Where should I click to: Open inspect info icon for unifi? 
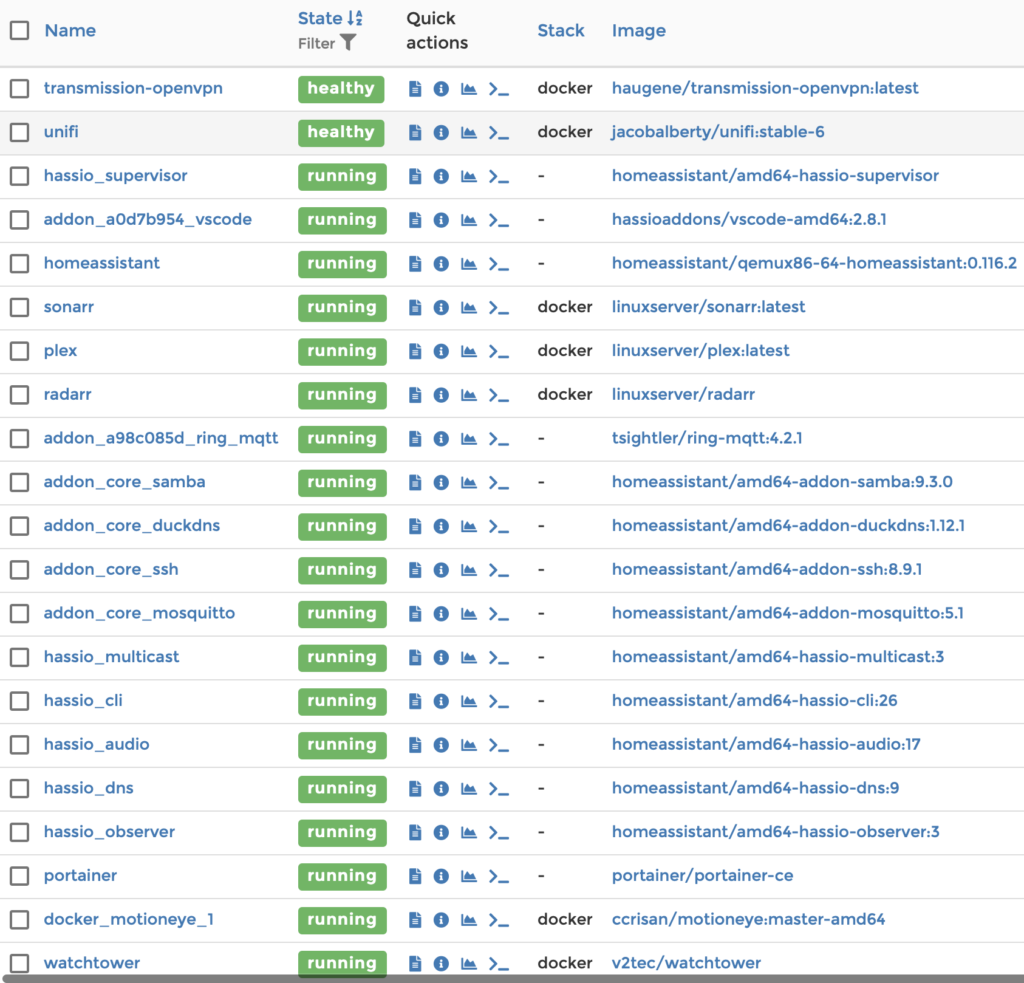441,133
